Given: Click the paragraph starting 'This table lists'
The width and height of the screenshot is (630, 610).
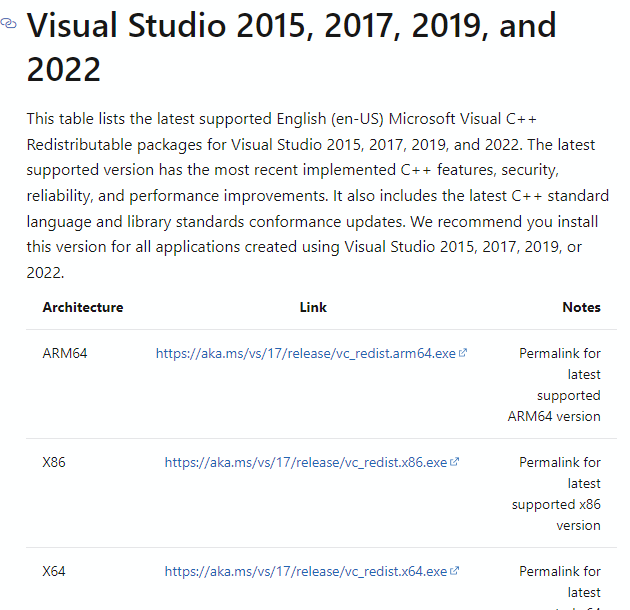Looking at the screenshot, I should [317, 196].
